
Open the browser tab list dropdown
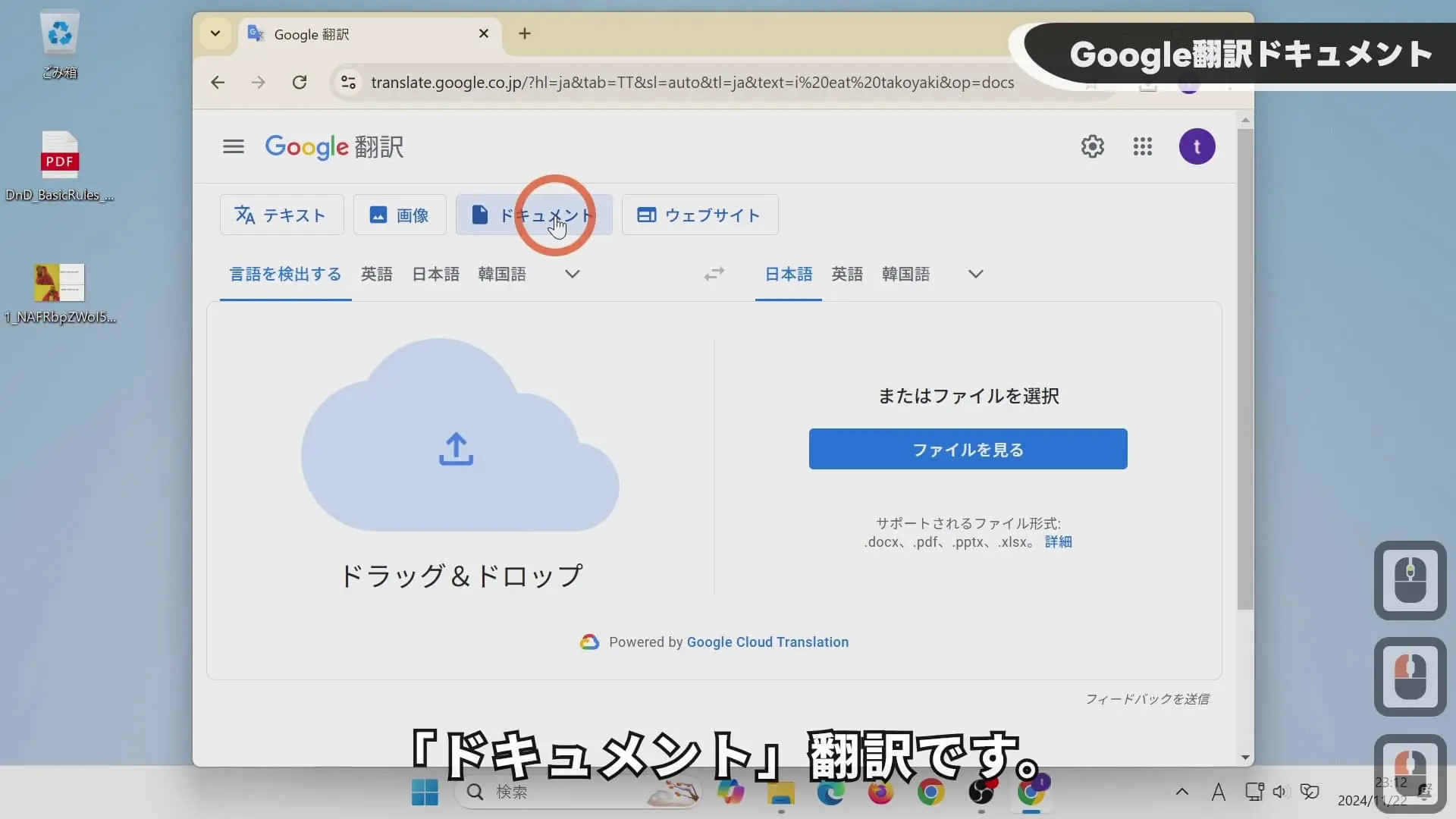pos(215,33)
